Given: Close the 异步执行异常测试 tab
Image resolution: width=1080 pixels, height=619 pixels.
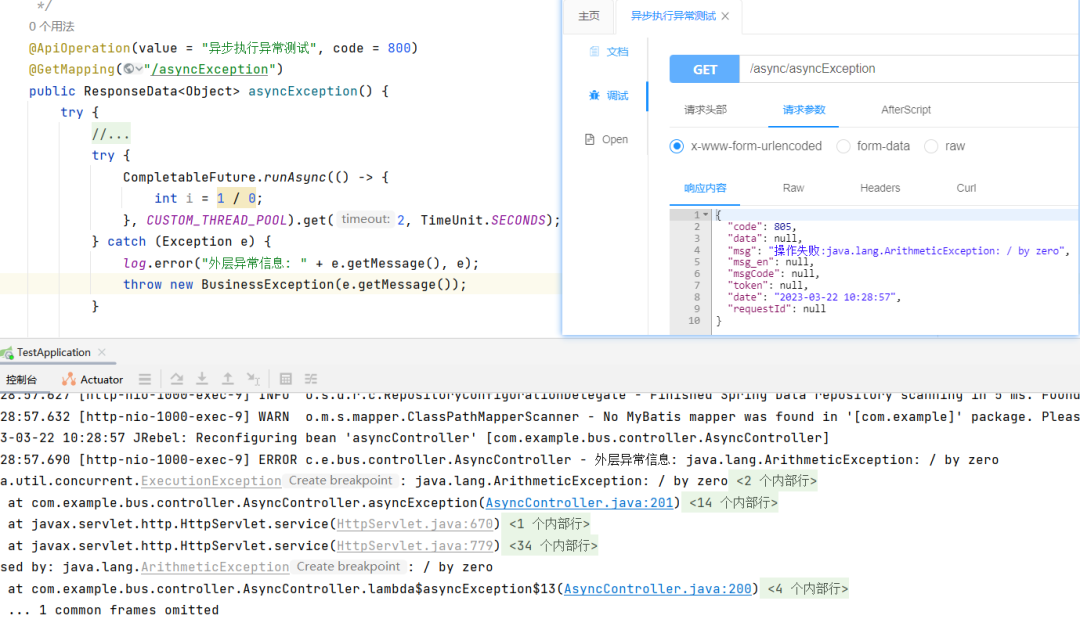Looking at the screenshot, I should coord(725,17).
